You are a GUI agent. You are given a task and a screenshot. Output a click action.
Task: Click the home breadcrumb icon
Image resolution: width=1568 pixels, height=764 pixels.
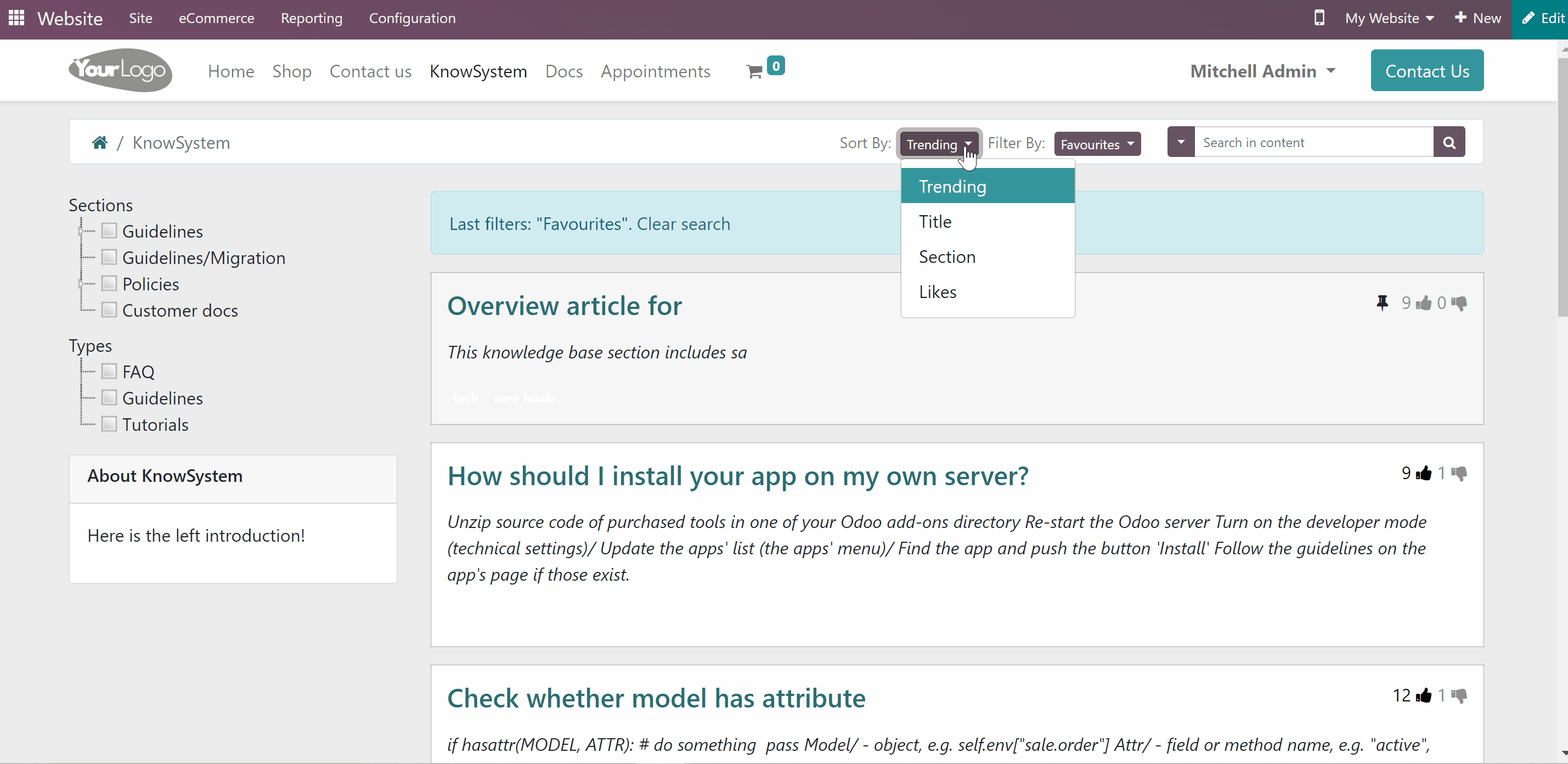tap(99, 143)
